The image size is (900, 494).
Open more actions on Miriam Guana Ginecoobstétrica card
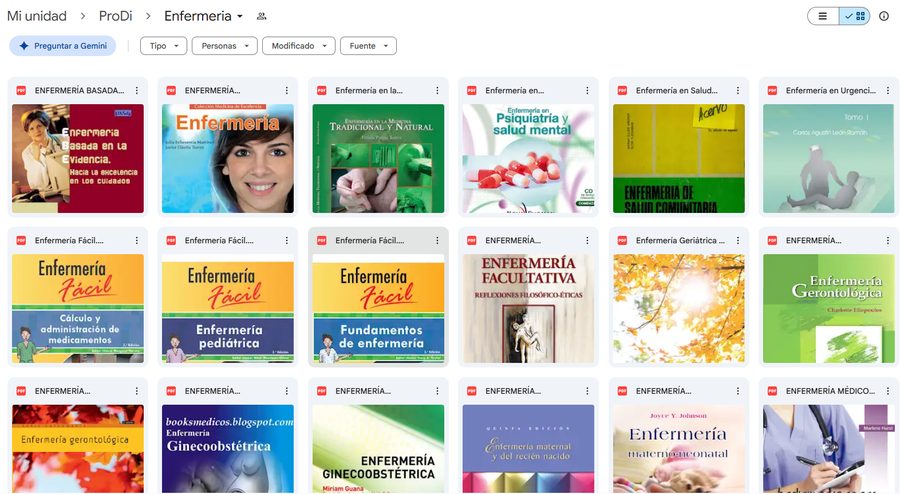[437, 391]
